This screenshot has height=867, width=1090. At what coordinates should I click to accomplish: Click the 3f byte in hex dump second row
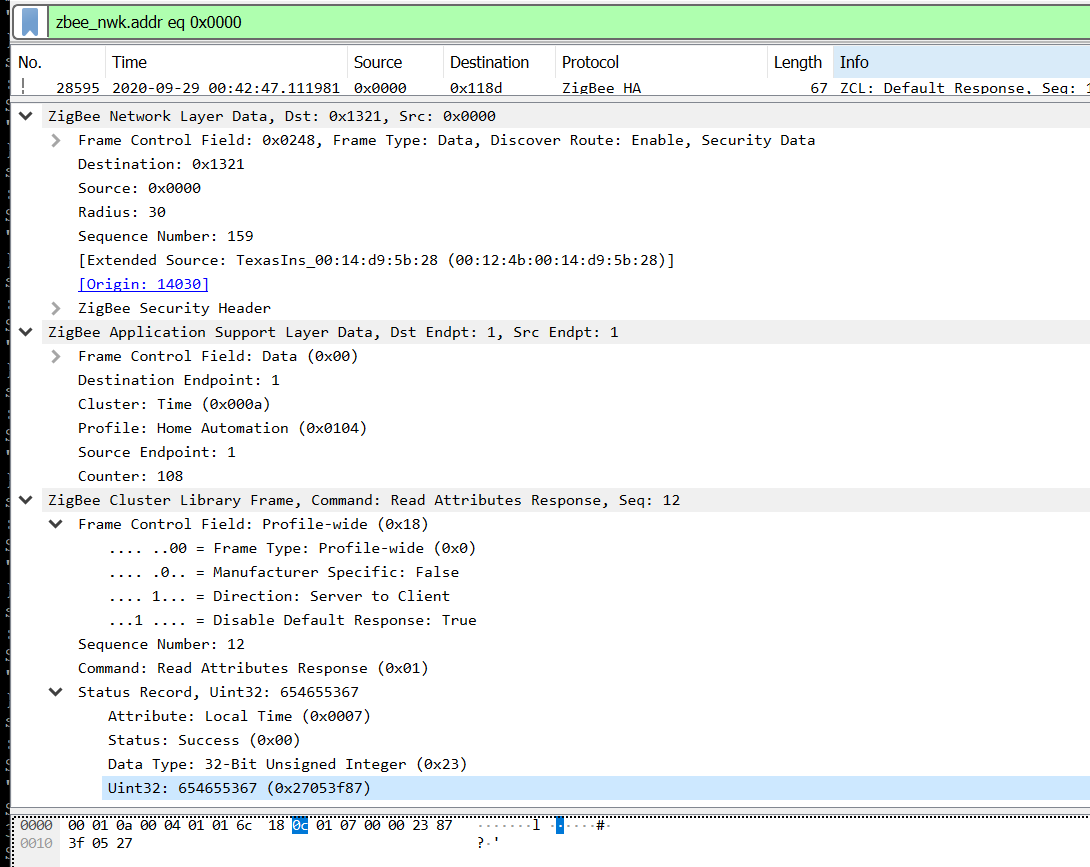76,843
